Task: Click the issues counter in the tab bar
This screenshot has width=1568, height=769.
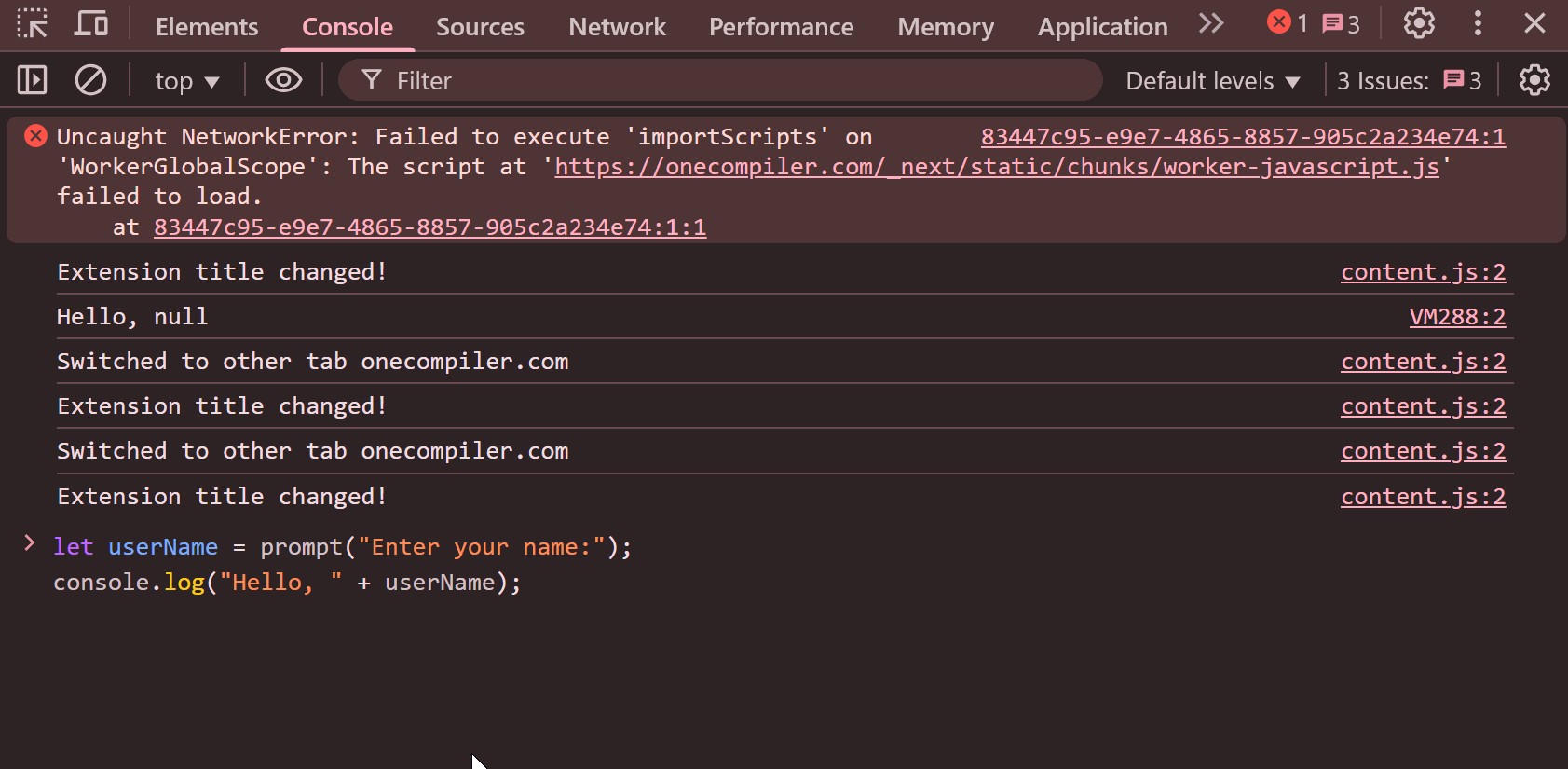Action: (x=1341, y=24)
